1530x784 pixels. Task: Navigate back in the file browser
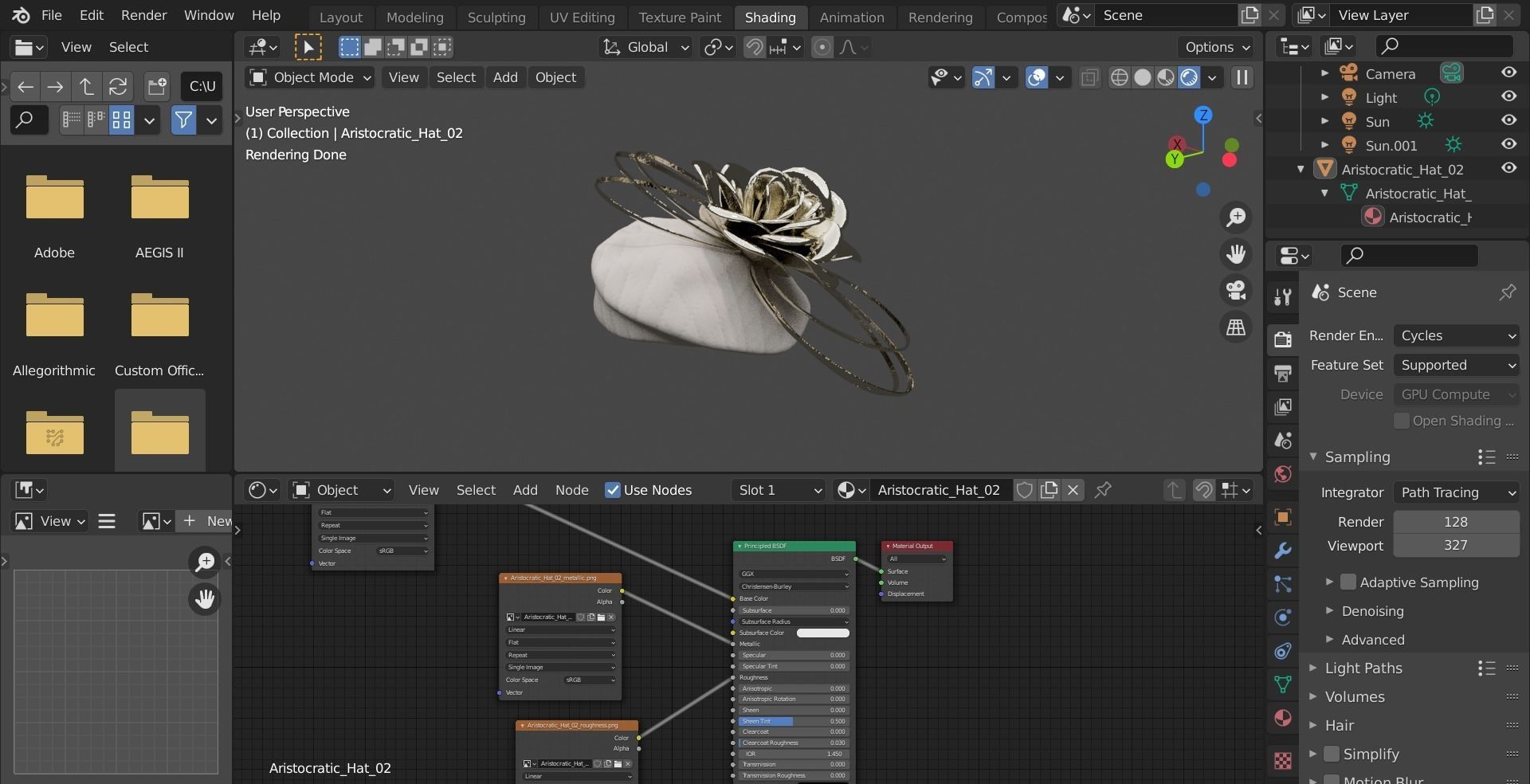pyautogui.click(x=25, y=86)
